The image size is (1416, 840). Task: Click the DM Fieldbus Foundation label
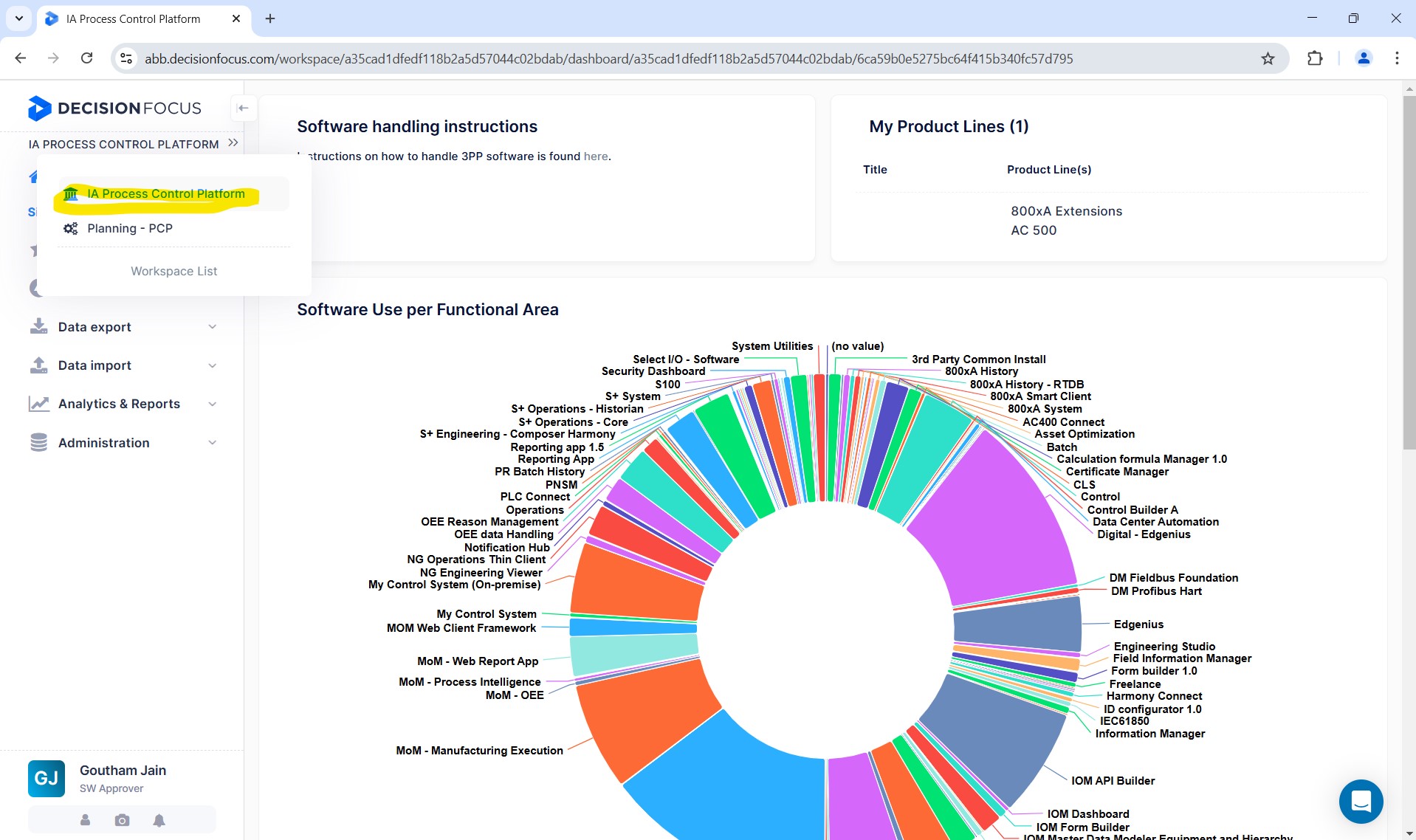(1173, 578)
